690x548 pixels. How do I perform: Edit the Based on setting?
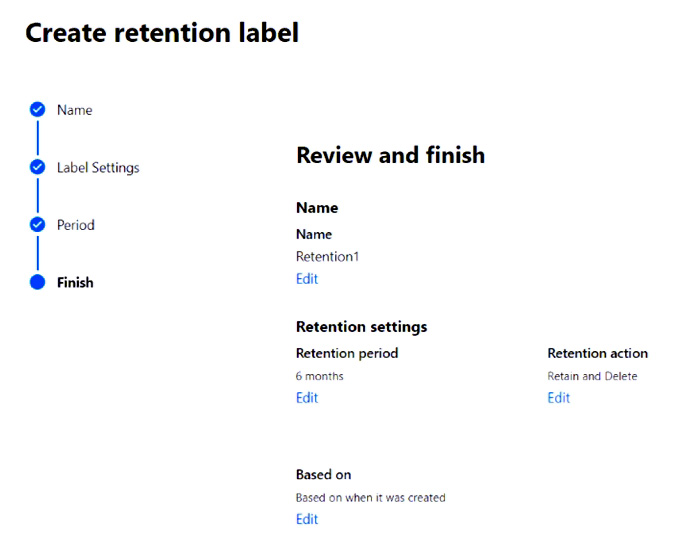pos(307,519)
